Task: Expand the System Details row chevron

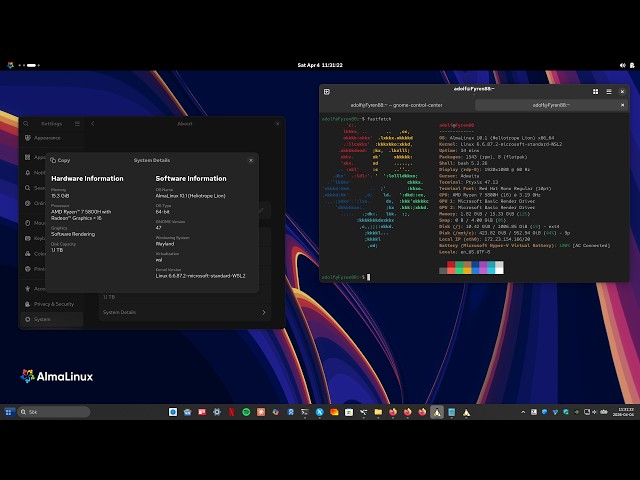Action: click(264, 312)
